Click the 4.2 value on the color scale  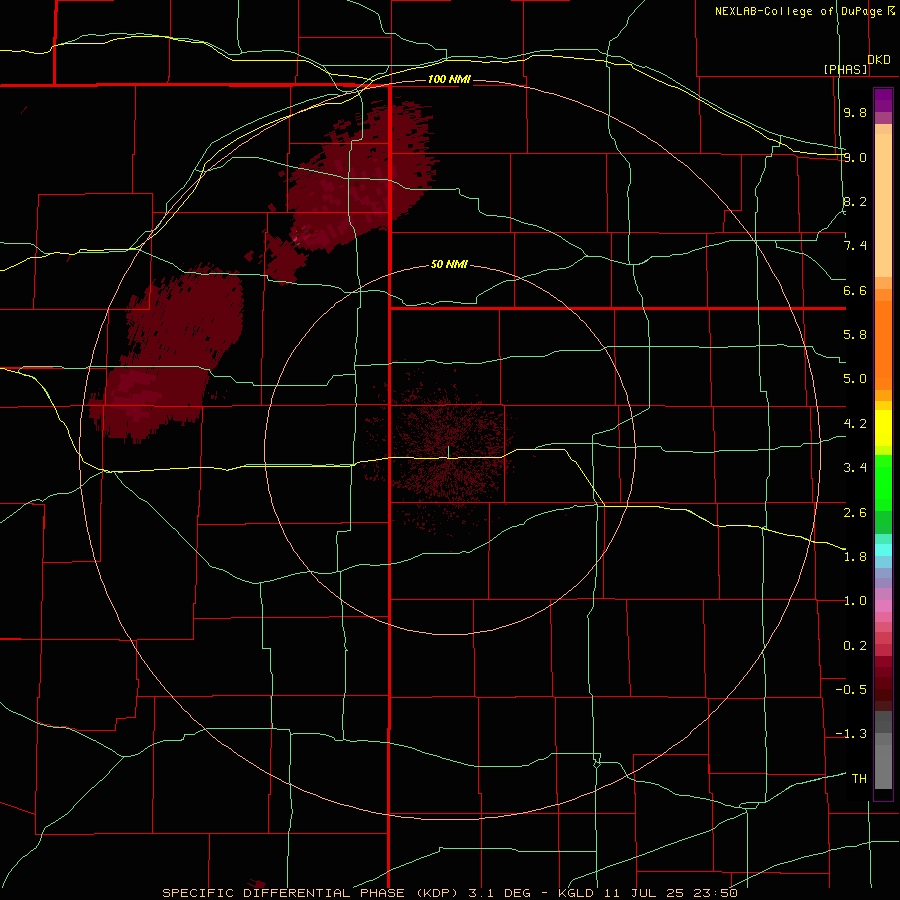[x=855, y=424]
